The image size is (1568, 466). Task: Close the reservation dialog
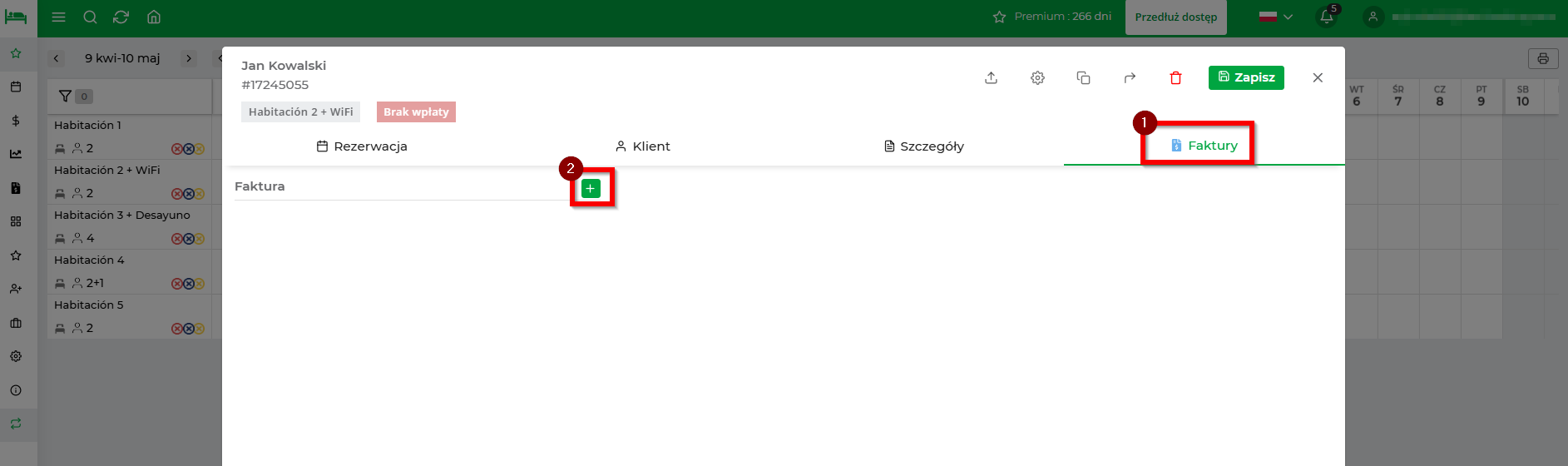tap(1318, 77)
